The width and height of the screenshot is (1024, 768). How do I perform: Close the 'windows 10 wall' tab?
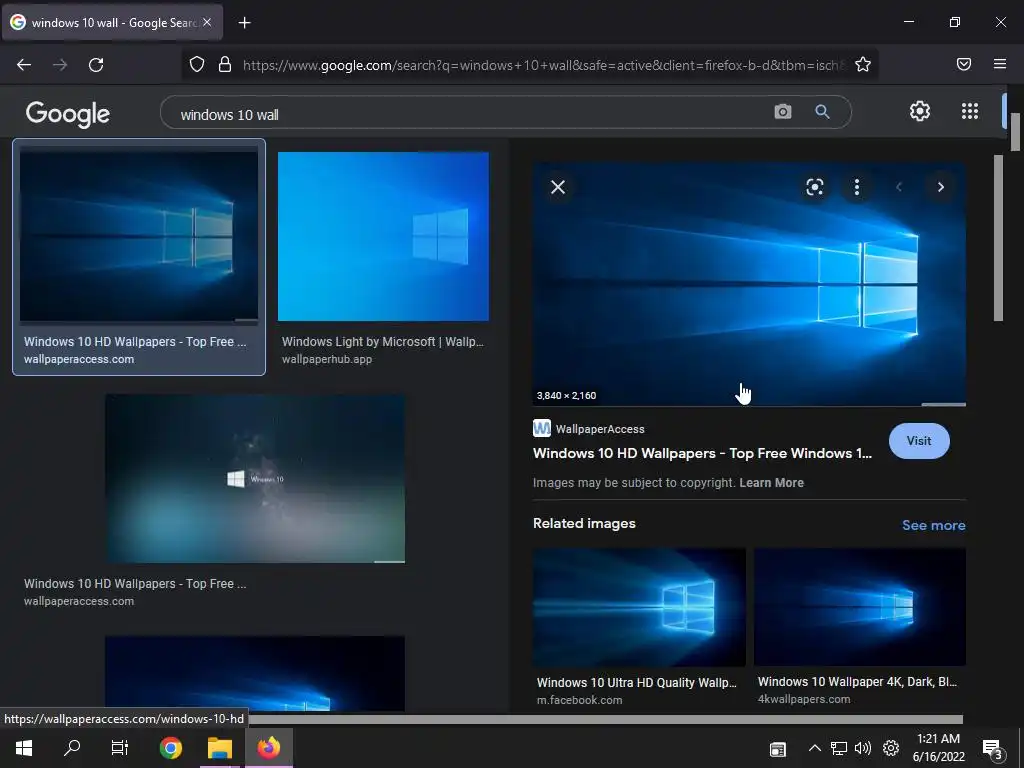207,22
